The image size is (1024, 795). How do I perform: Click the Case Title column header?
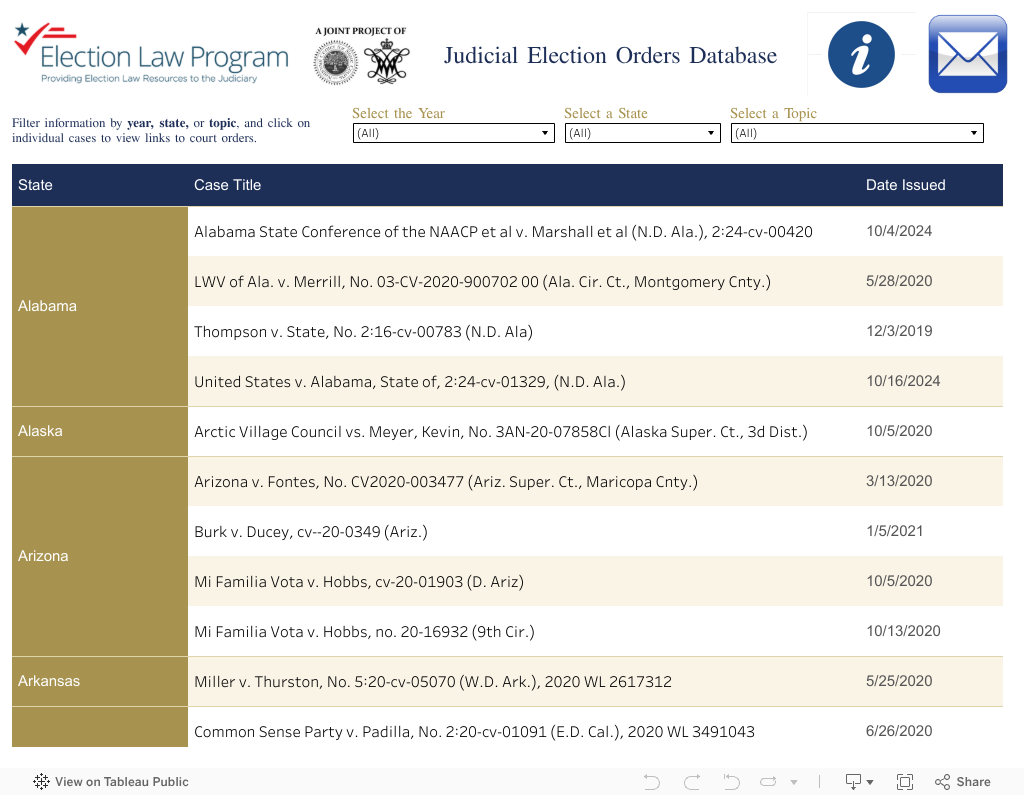point(227,185)
